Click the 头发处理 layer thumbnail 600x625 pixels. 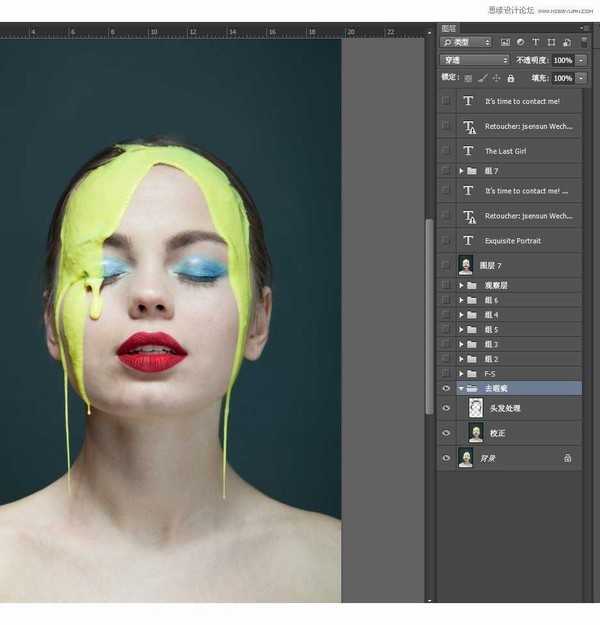tap(476, 408)
